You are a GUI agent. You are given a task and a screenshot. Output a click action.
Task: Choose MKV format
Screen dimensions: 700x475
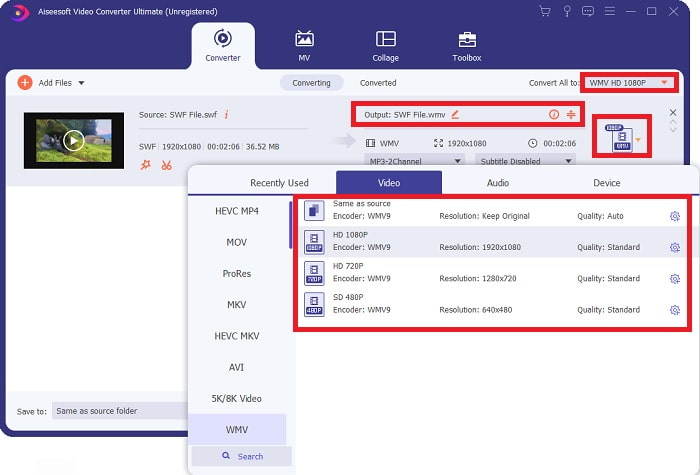tap(237, 305)
